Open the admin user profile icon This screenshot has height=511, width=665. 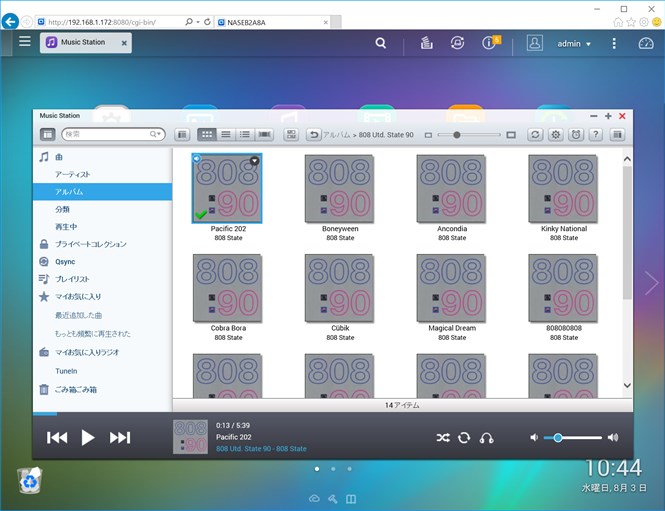(x=534, y=43)
